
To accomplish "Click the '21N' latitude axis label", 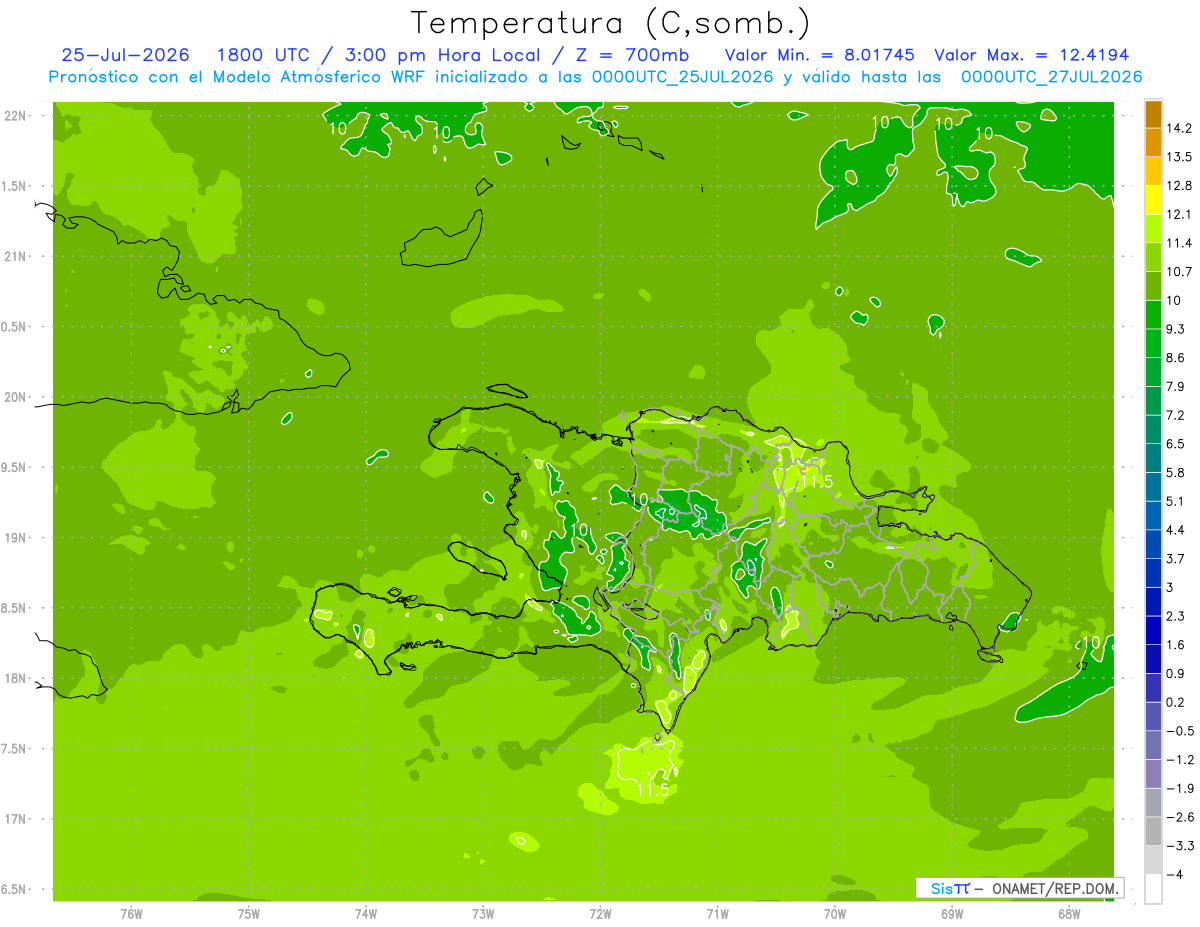I will [x=17, y=257].
